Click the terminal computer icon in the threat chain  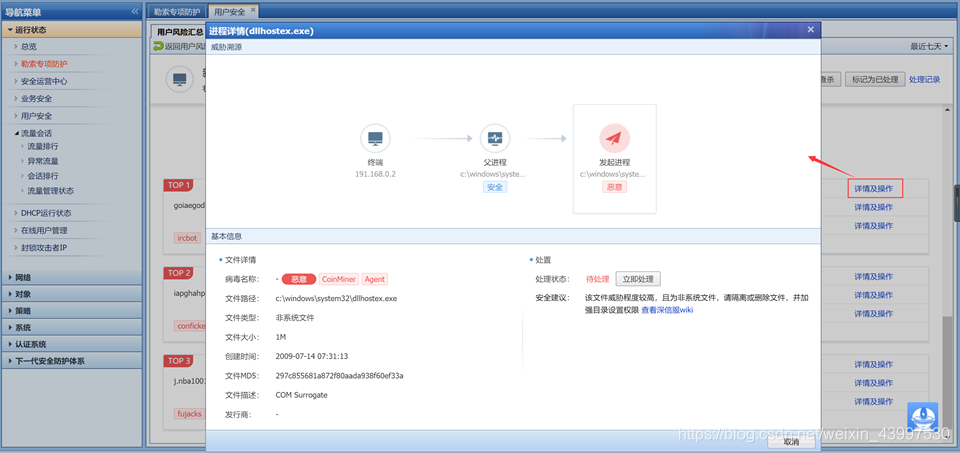pyautogui.click(x=375, y=138)
